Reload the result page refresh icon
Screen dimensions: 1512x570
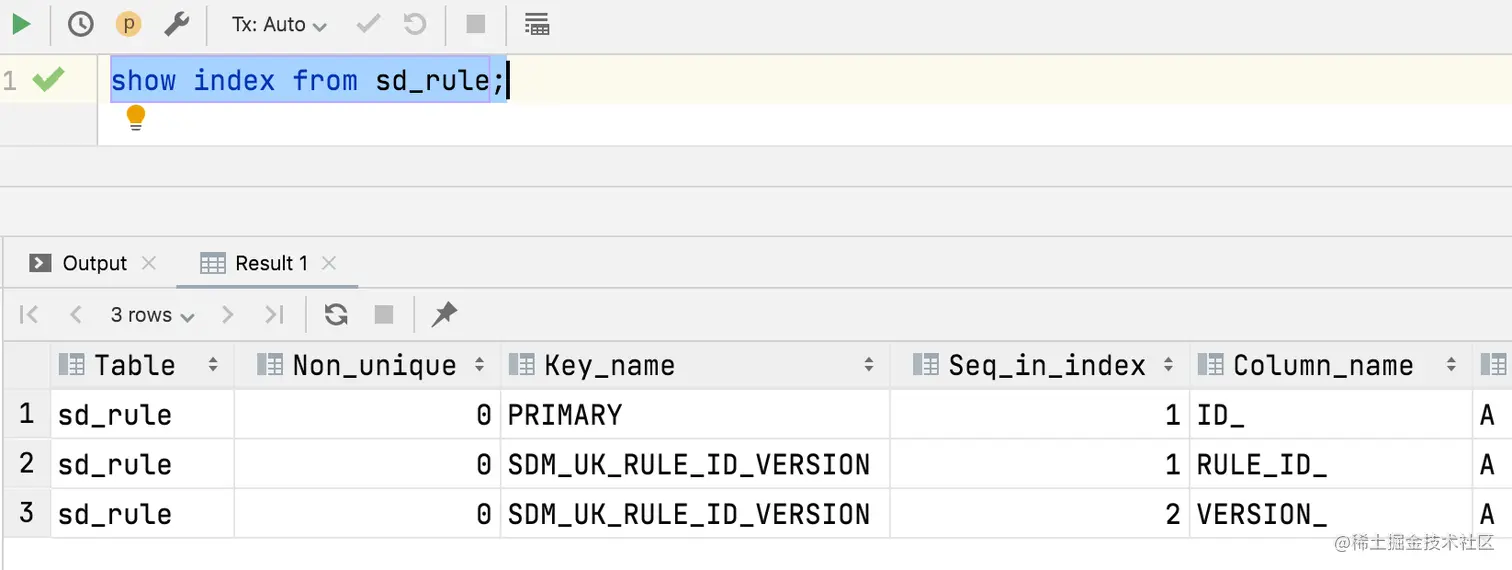(336, 315)
